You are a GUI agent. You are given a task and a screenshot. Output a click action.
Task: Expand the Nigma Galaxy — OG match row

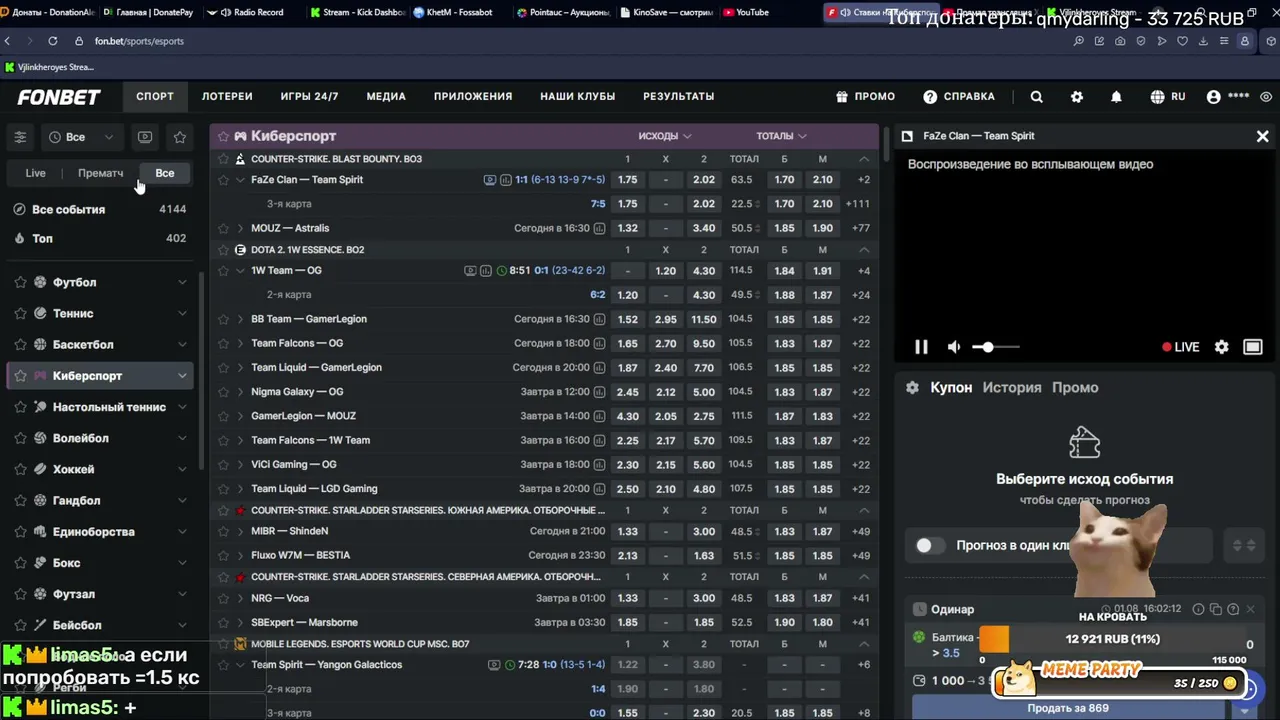click(x=240, y=392)
